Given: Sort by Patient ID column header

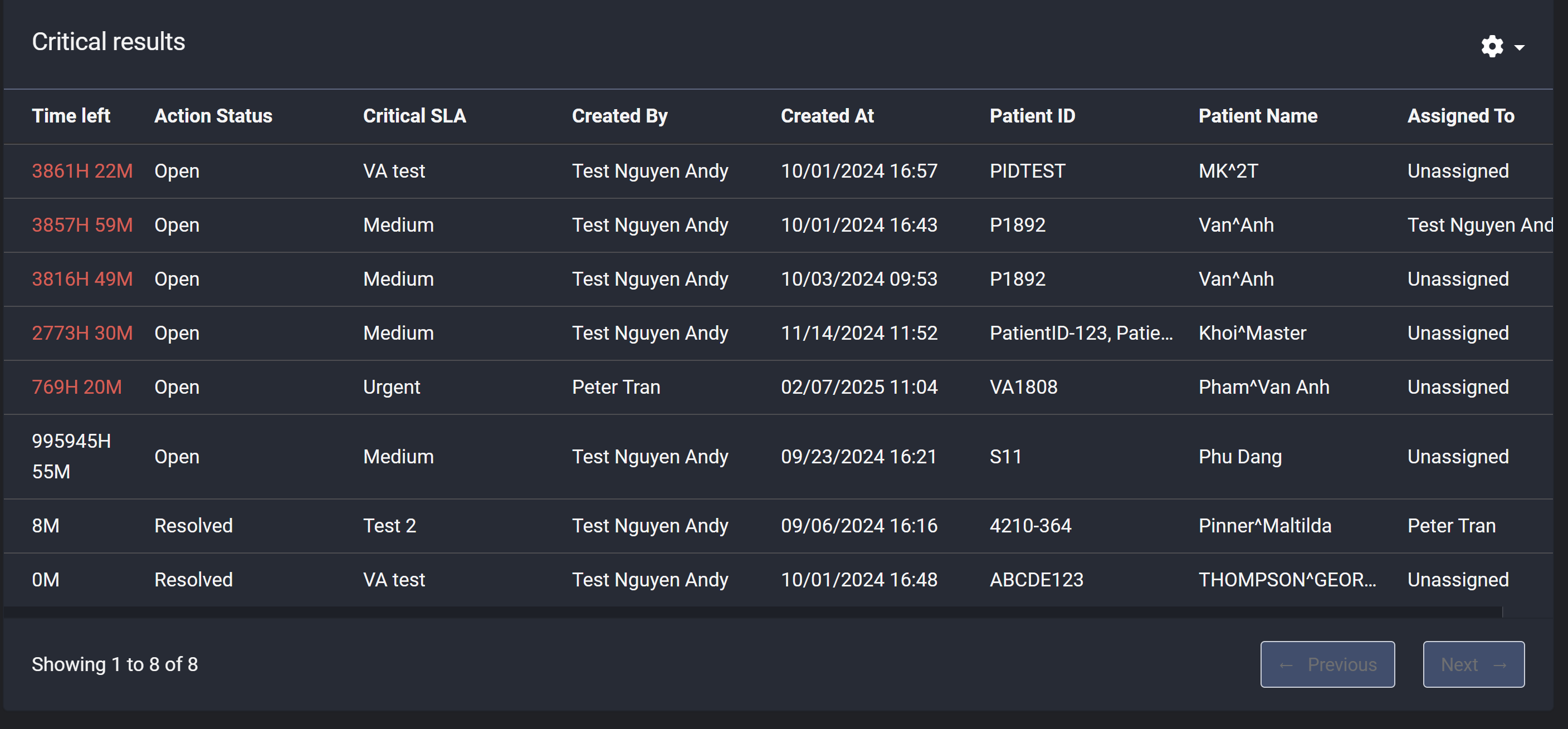Looking at the screenshot, I should point(1032,116).
